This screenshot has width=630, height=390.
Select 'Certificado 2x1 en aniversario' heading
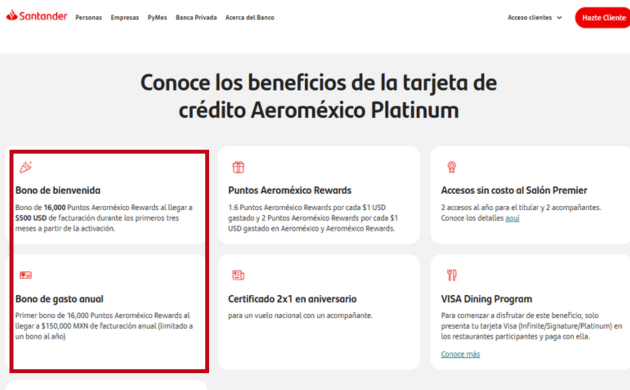pyautogui.click(x=292, y=299)
